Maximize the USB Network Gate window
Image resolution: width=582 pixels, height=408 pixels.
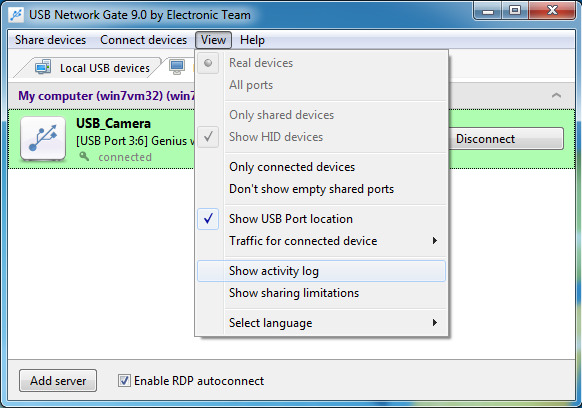pos(515,11)
